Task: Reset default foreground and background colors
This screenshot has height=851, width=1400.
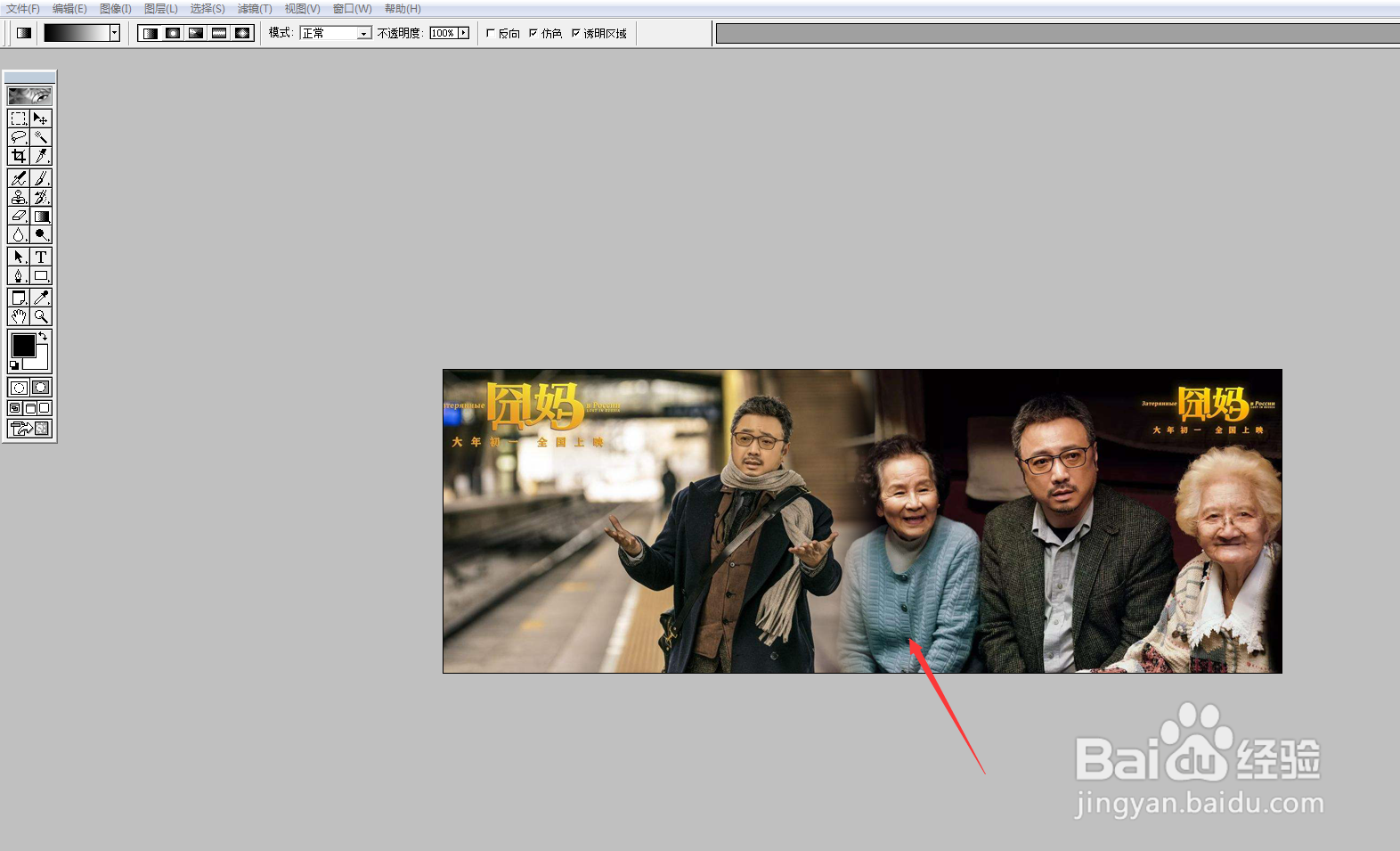Action: pyautogui.click(x=14, y=365)
